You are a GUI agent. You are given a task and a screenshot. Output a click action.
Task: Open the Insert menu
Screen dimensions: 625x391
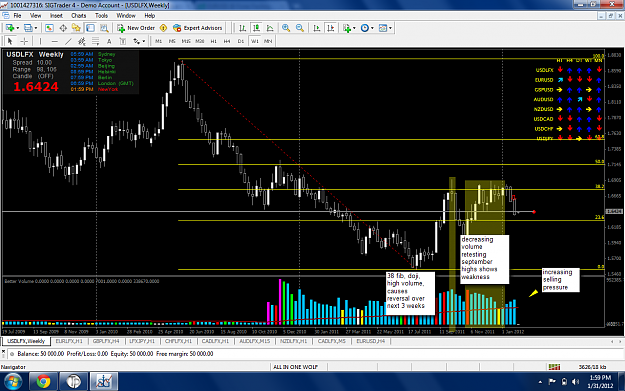point(56,16)
